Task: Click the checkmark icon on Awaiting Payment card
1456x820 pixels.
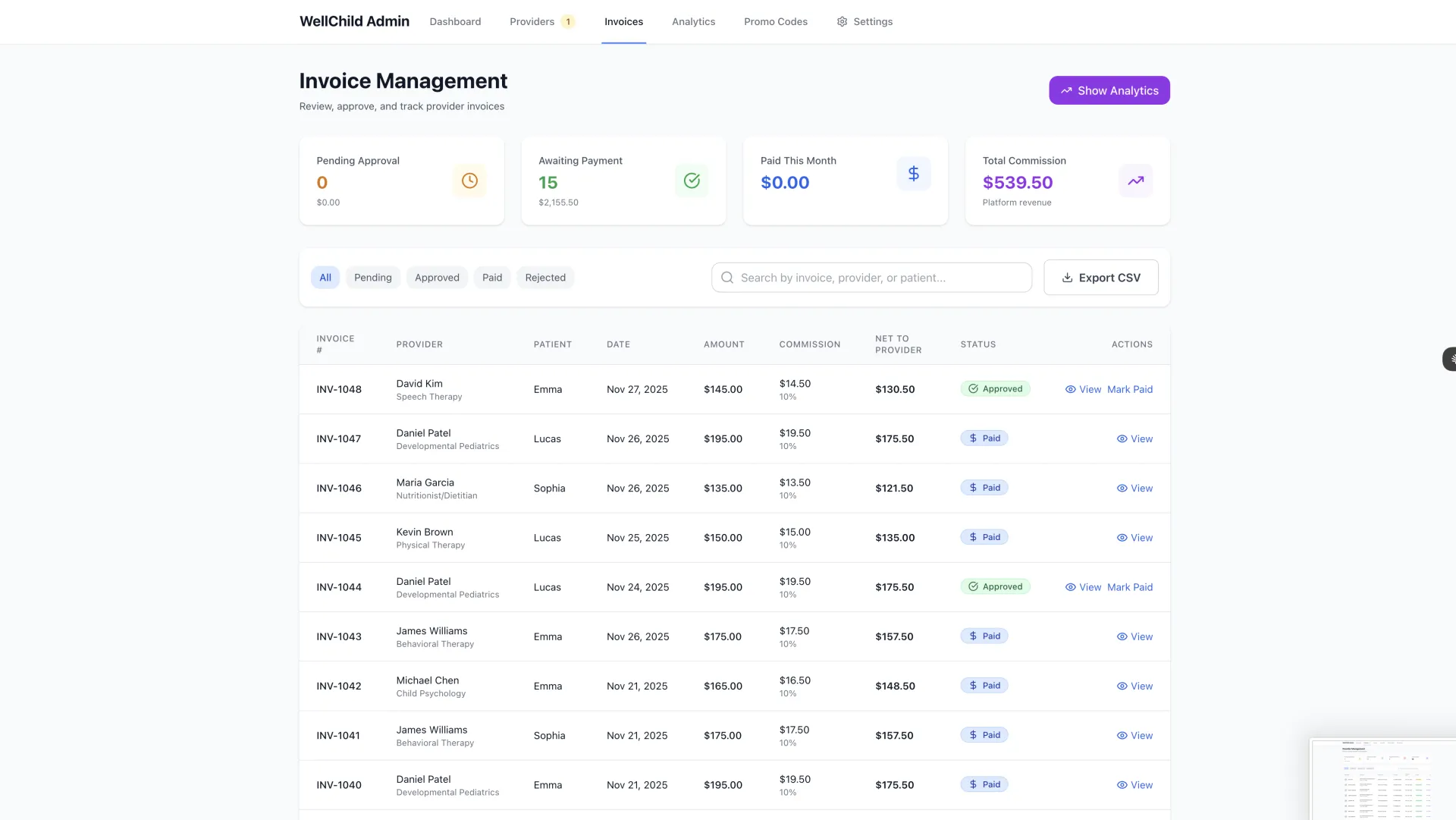Action: [691, 181]
